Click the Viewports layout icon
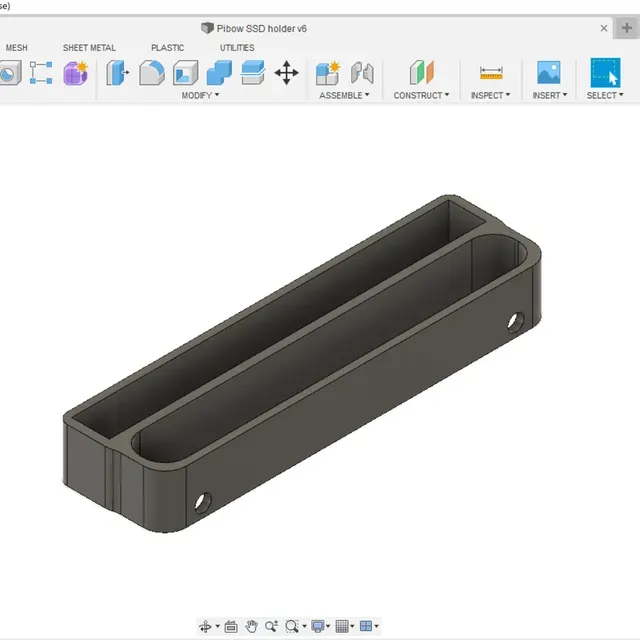Viewport: 640px width, 640px height. tap(366, 626)
